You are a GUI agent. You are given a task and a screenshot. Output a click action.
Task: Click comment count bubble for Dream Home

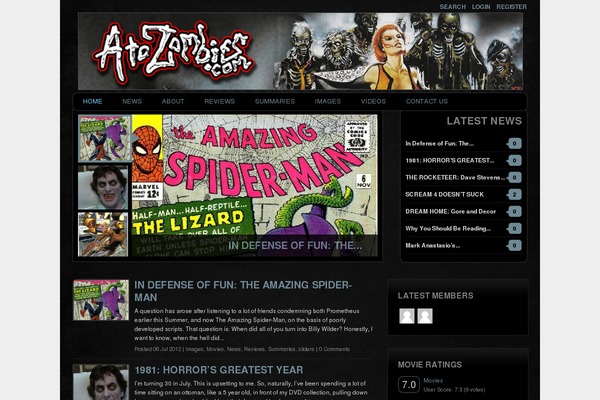(x=514, y=211)
